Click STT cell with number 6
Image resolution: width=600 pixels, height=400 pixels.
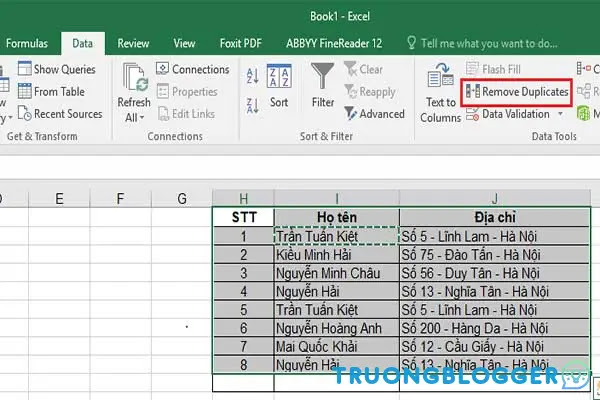(243, 328)
